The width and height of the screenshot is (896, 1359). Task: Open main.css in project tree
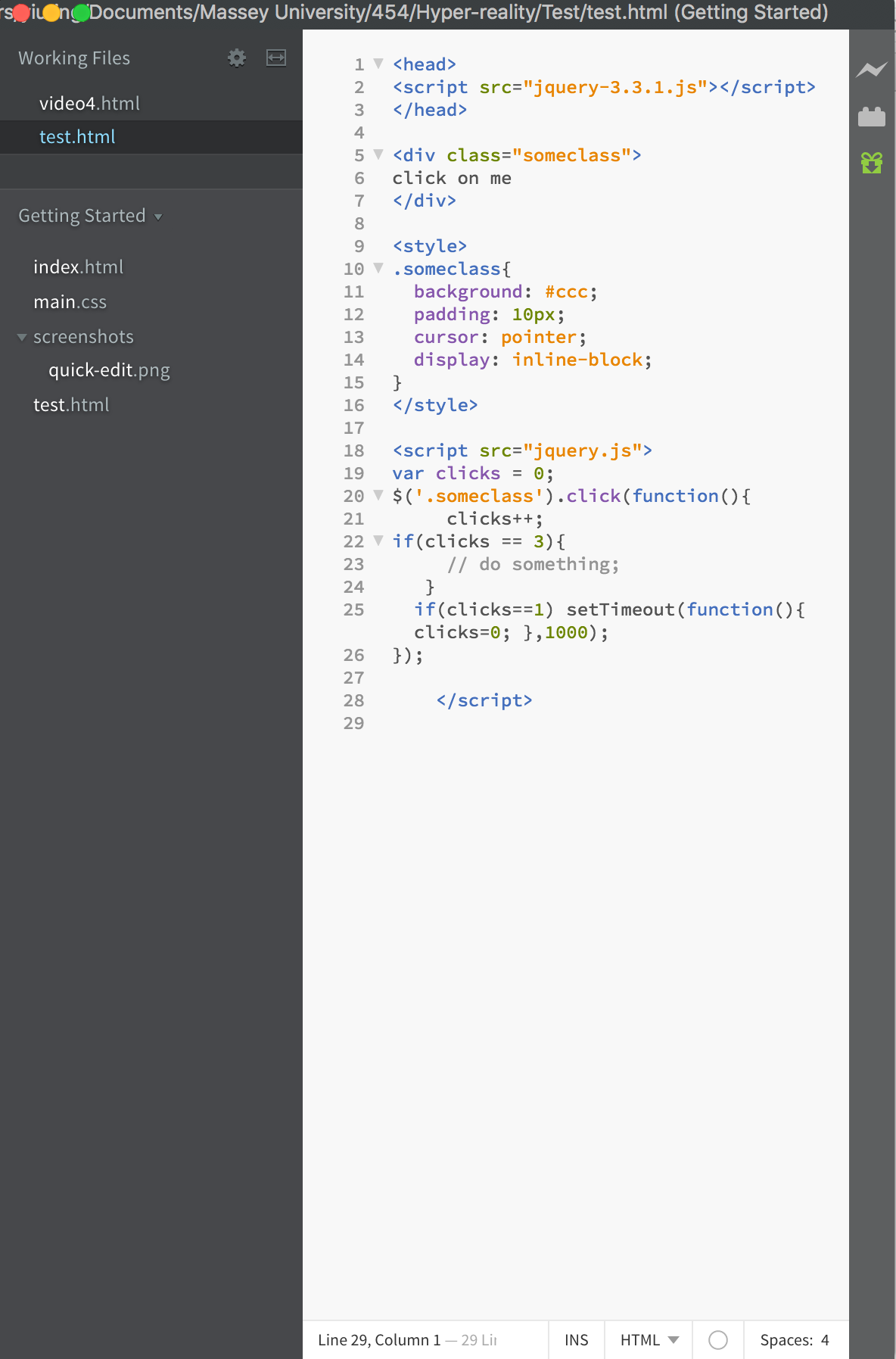[x=70, y=302]
